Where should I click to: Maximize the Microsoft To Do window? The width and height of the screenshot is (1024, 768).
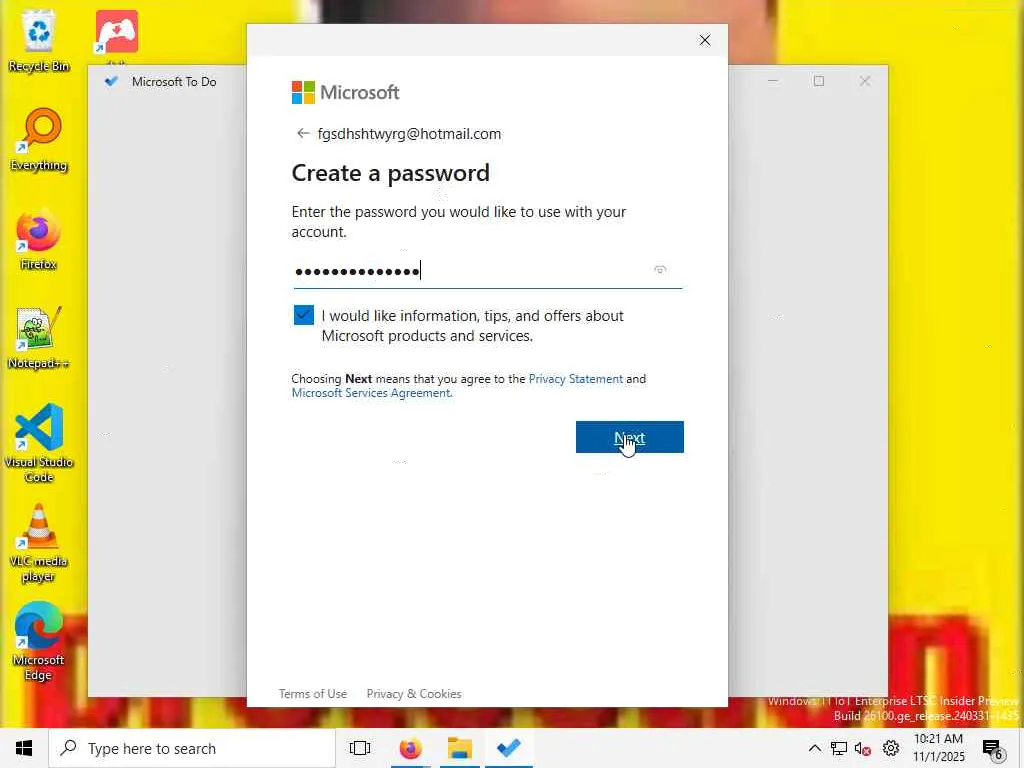click(819, 81)
